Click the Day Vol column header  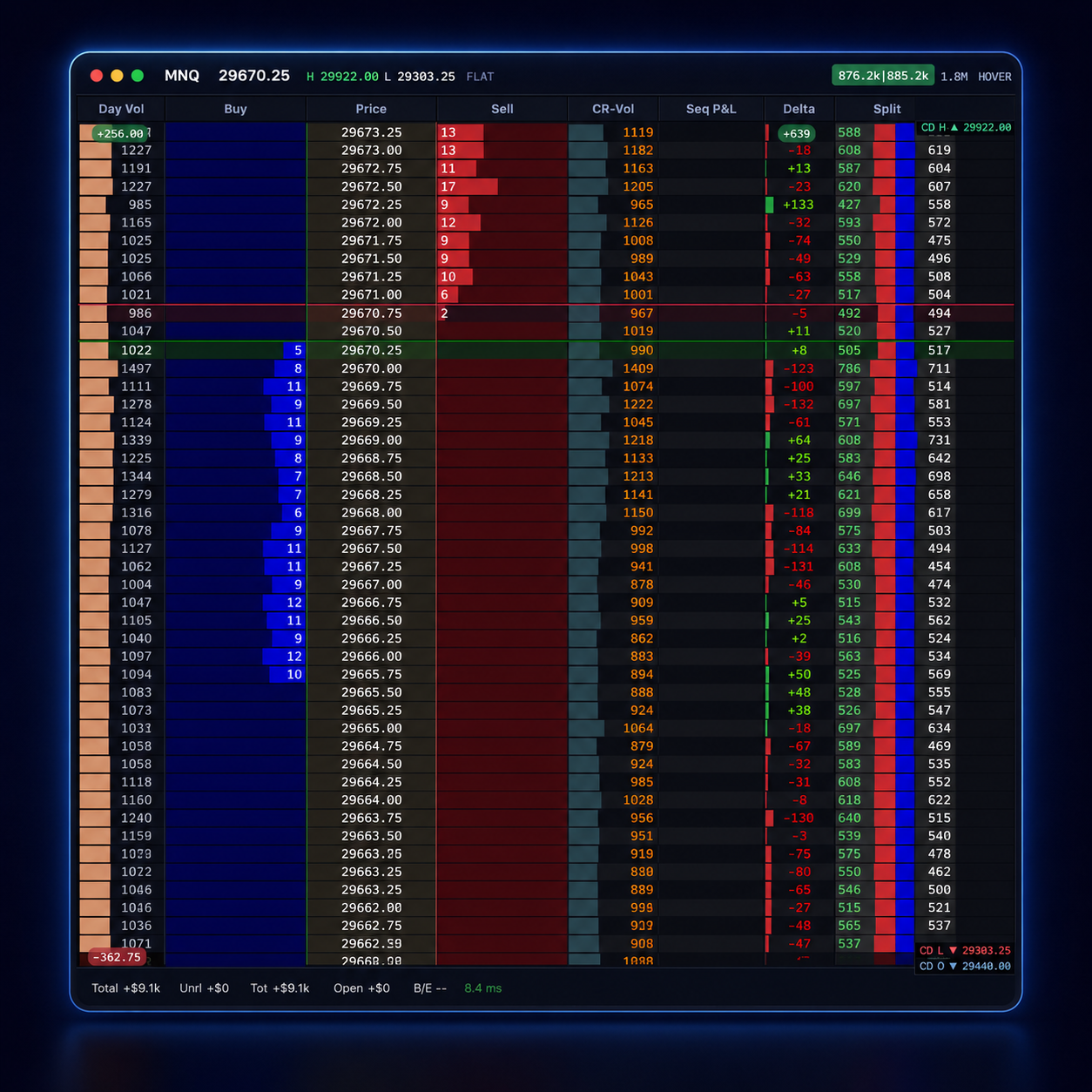point(121,109)
